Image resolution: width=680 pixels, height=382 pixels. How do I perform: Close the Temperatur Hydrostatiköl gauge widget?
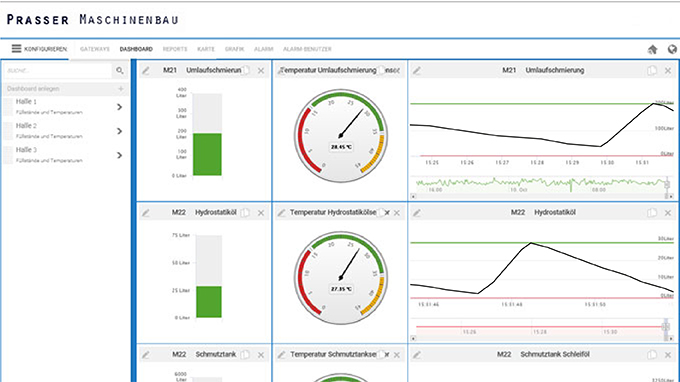397,212
